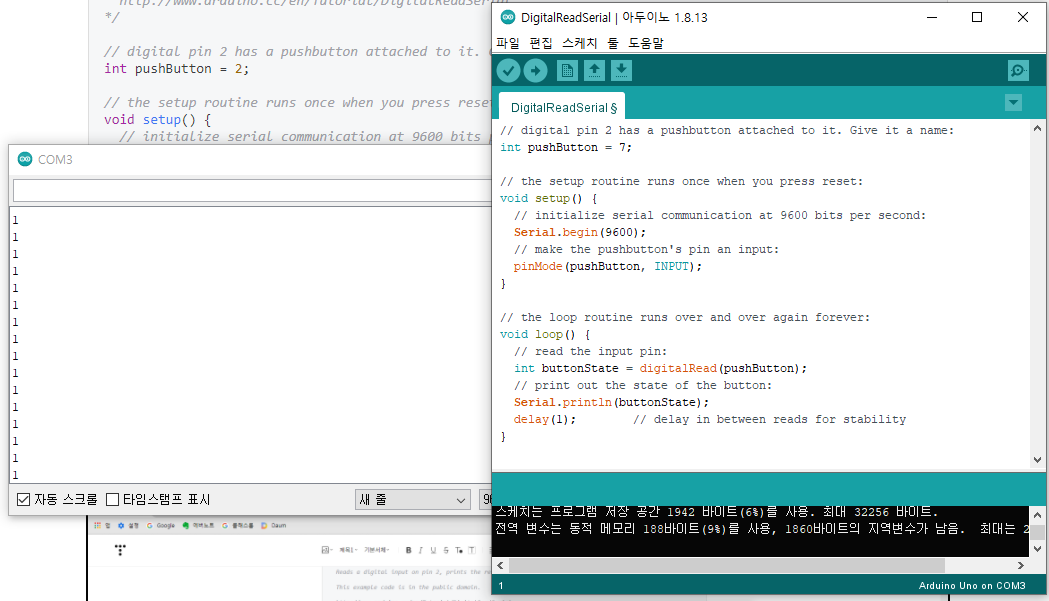Viewport: 1049px width, 601px height.
Task: Click 'Arduino Uno on COM3' status text
Action: pyautogui.click(x=971, y=586)
